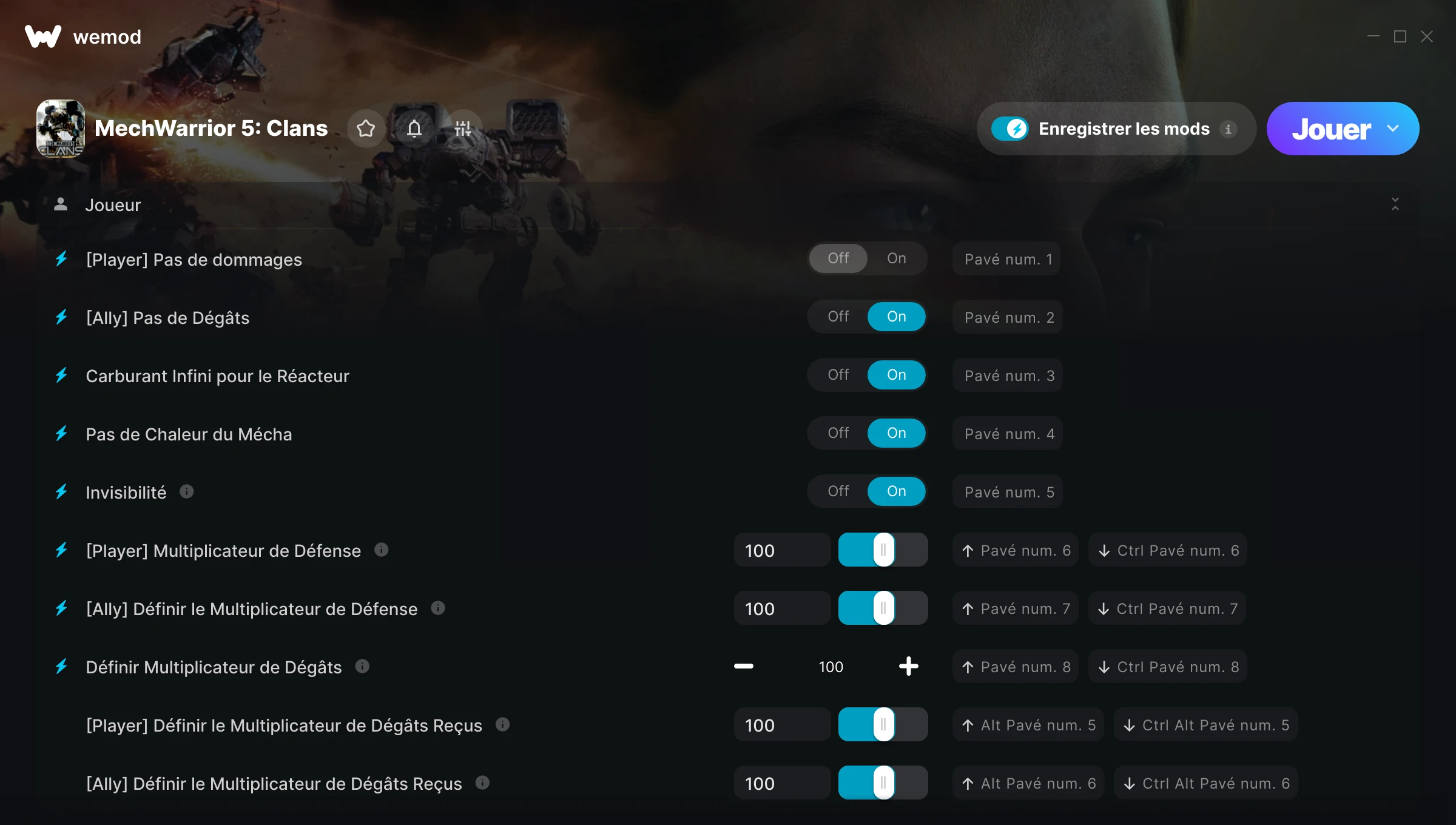Turn Off Pas de Chaleur du Mécha
Screen dimensions: 1456x825
click(838, 433)
